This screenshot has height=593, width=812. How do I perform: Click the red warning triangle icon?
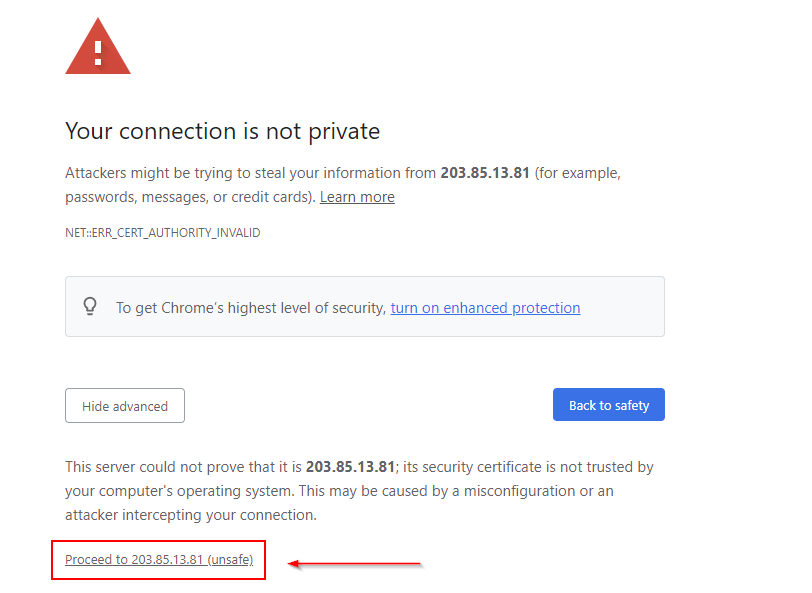[98, 47]
